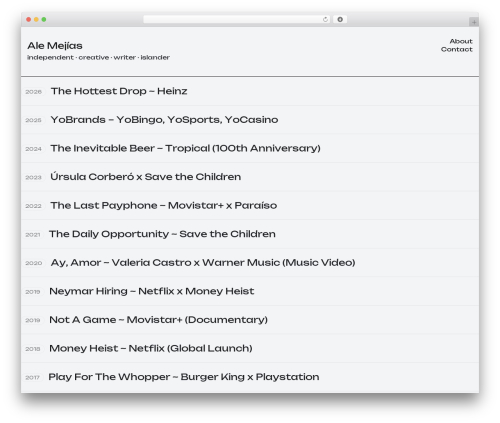Click the year badge beside Ay, Amor row
The image size is (500, 423).
34,263
